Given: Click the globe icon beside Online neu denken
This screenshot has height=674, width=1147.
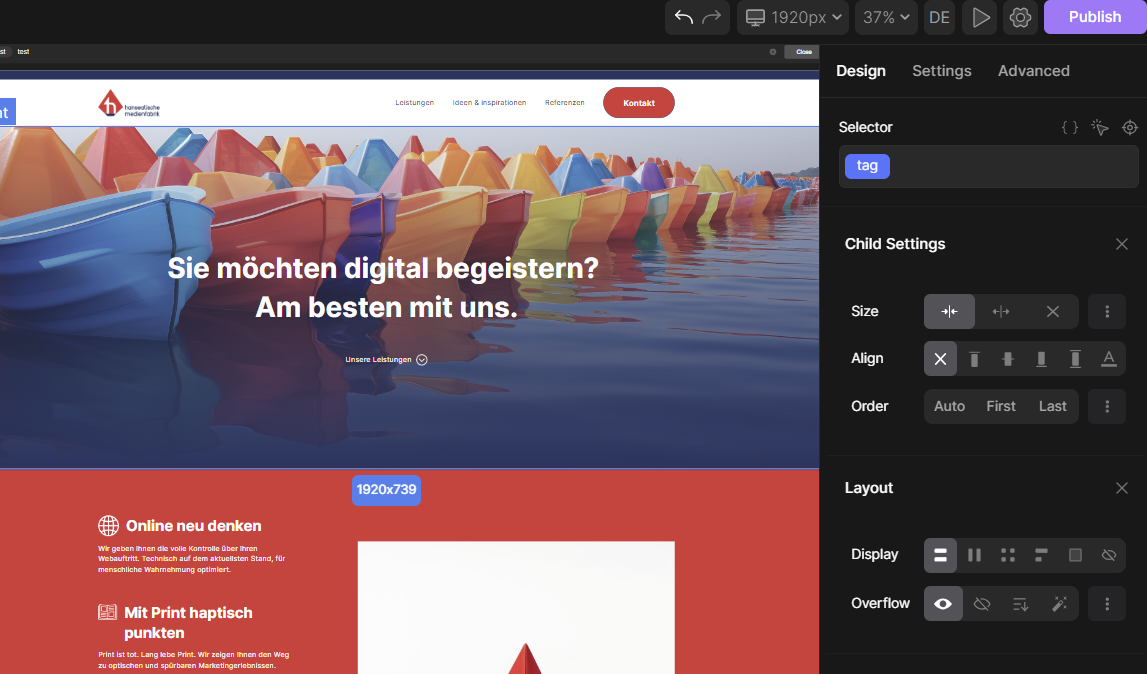Looking at the screenshot, I should tap(108, 525).
